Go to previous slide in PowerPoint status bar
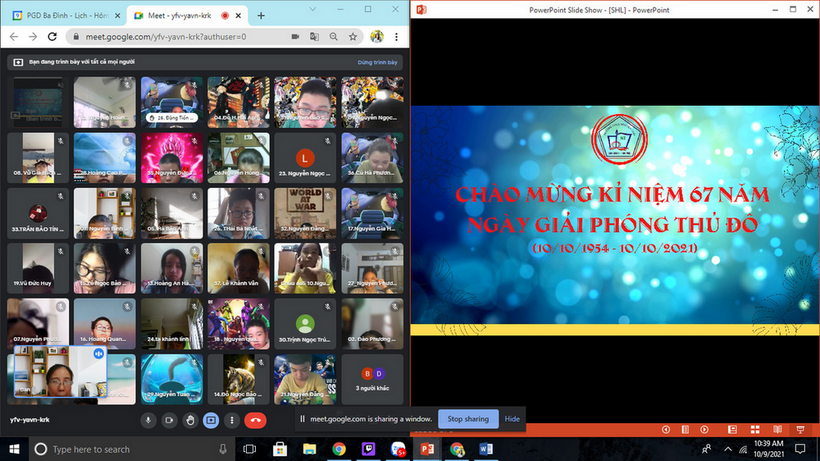The width and height of the screenshot is (820, 461). click(x=666, y=429)
